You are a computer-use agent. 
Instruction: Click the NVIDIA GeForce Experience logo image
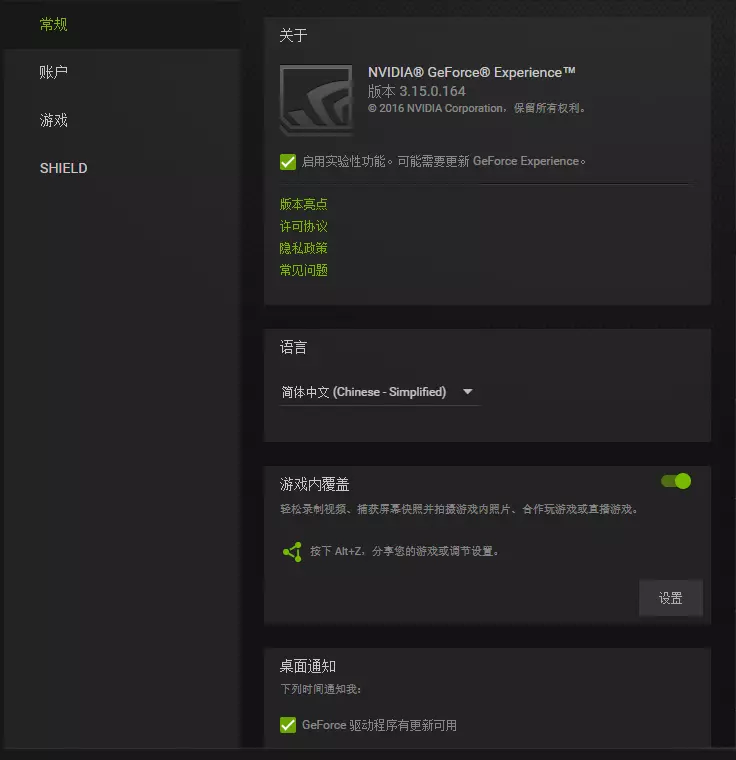pos(316,99)
